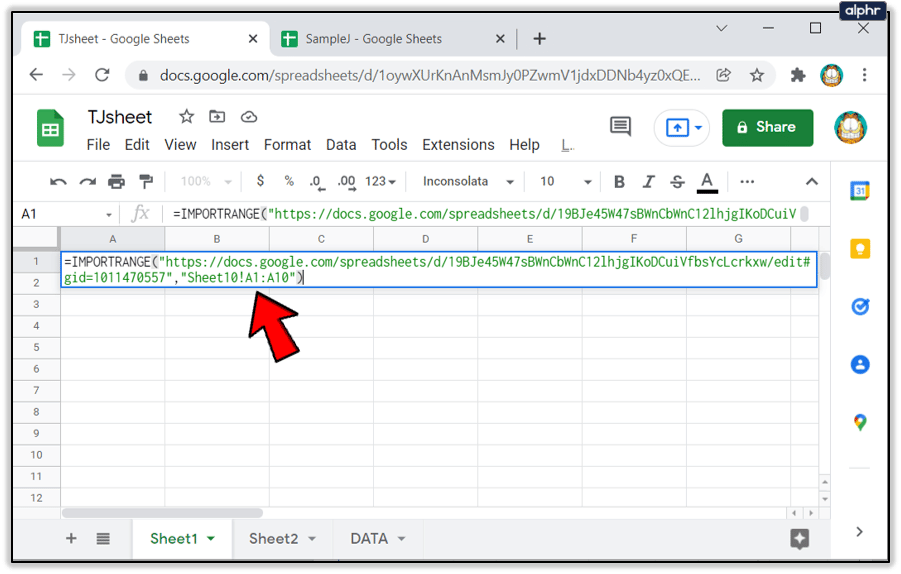Open the All Sheets list icon
This screenshot has height=574, width=901.
(x=103, y=538)
